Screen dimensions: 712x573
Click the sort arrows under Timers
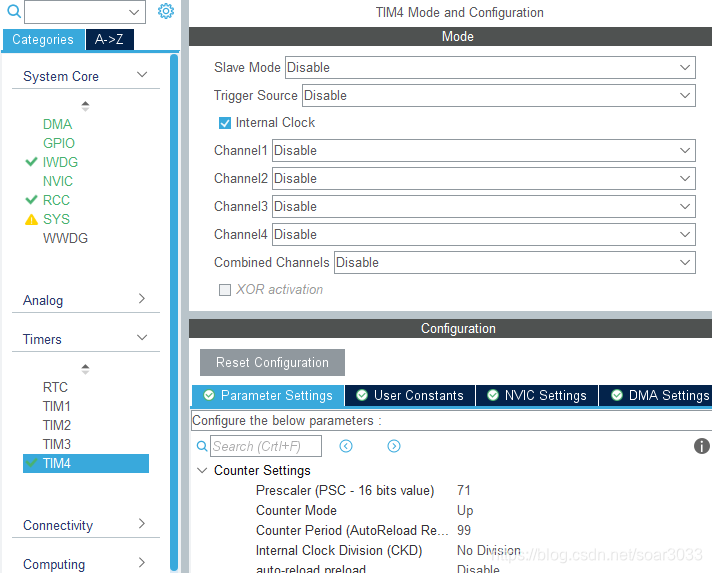tap(85, 368)
